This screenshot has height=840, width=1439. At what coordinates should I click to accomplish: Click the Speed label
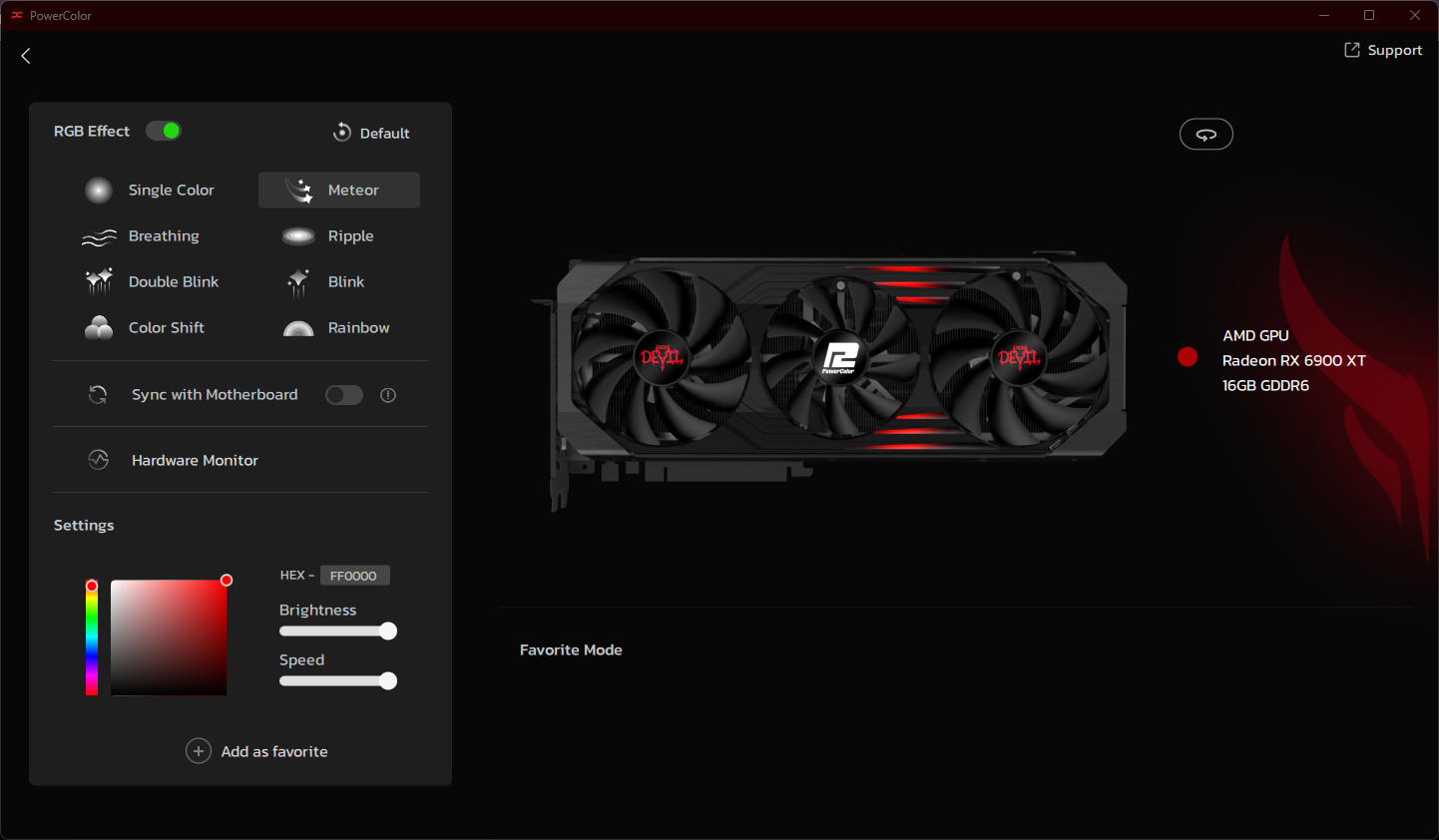(x=301, y=659)
